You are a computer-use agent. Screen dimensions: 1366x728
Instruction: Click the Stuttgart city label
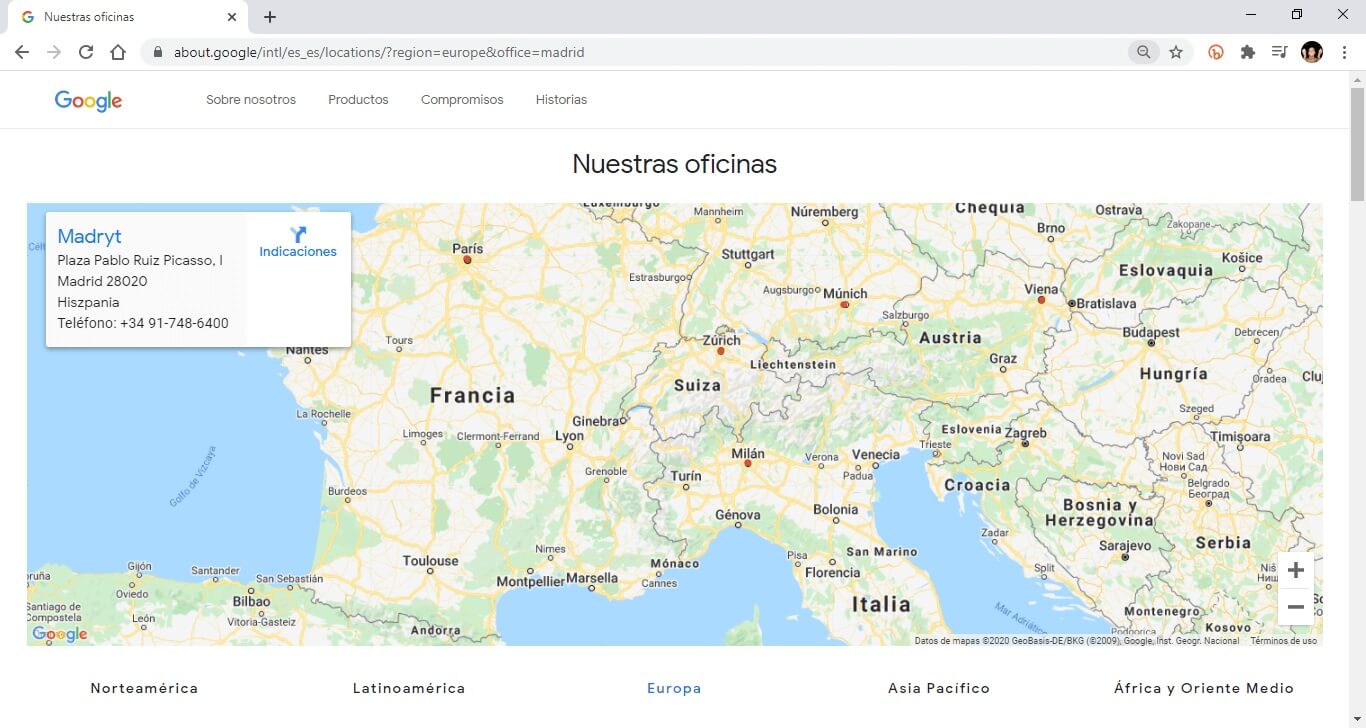pyautogui.click(x=748, y=254)
